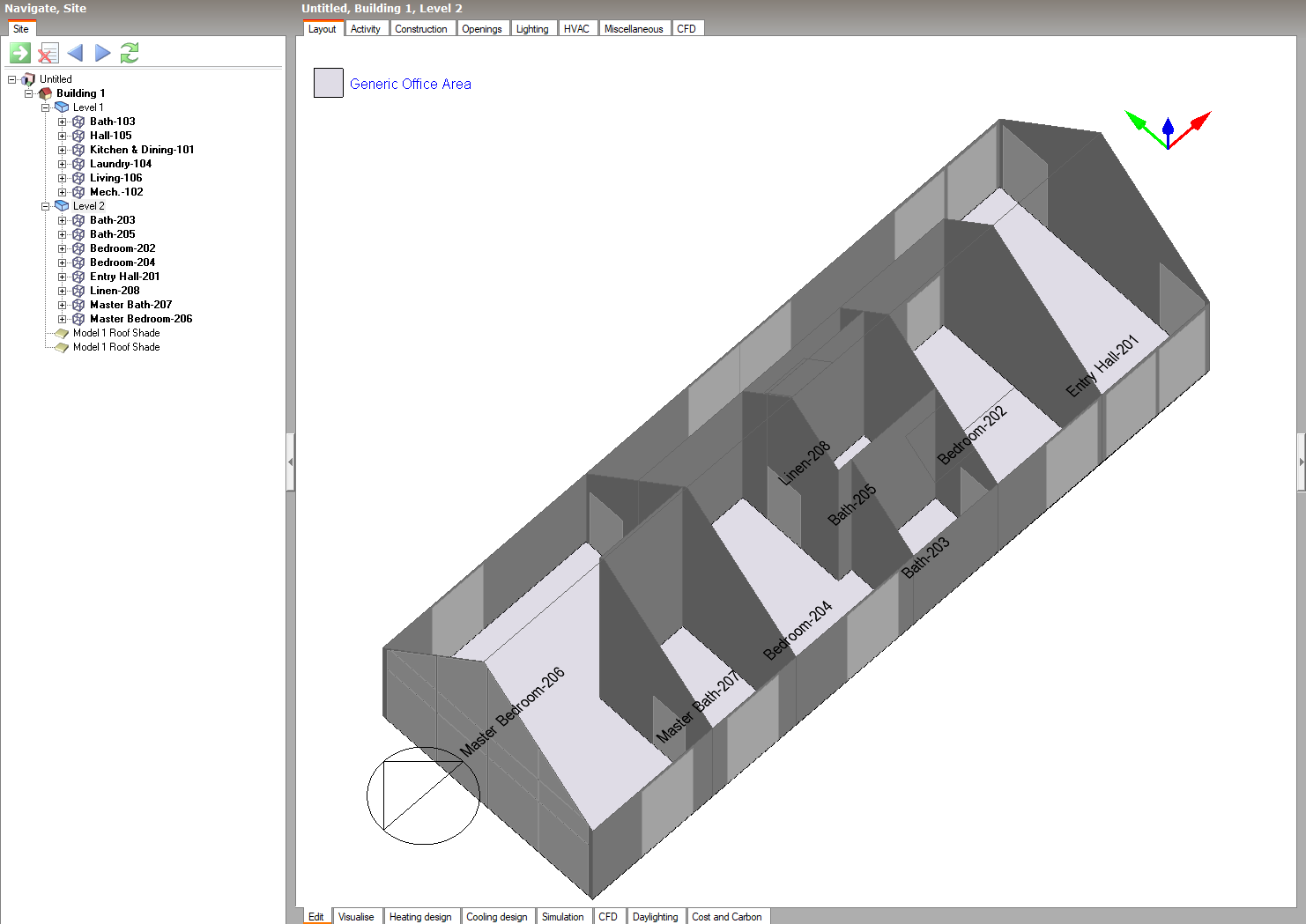This screenshot has height=924, width=1306.
Task: Click the Level 1 block icon
Action: point(62,107)
